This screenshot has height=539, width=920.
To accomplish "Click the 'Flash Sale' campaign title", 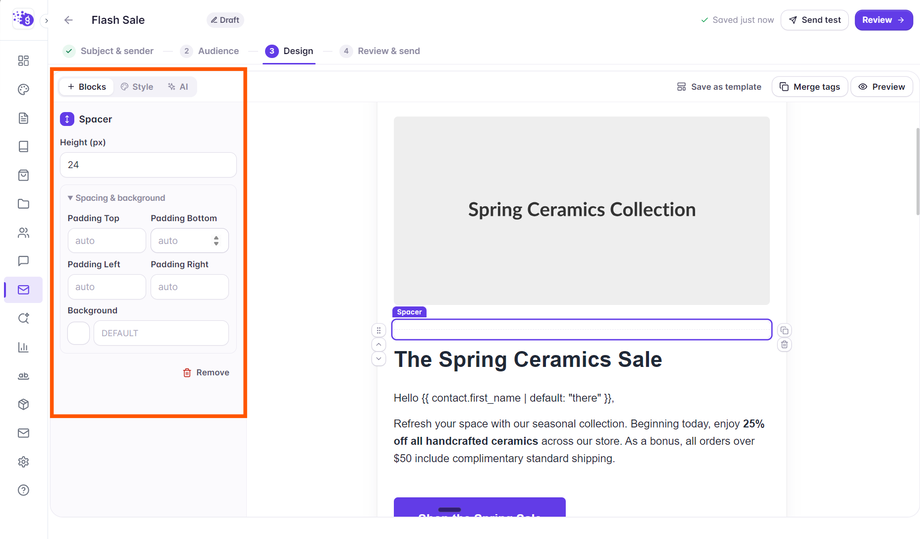I will coord(118,20).
